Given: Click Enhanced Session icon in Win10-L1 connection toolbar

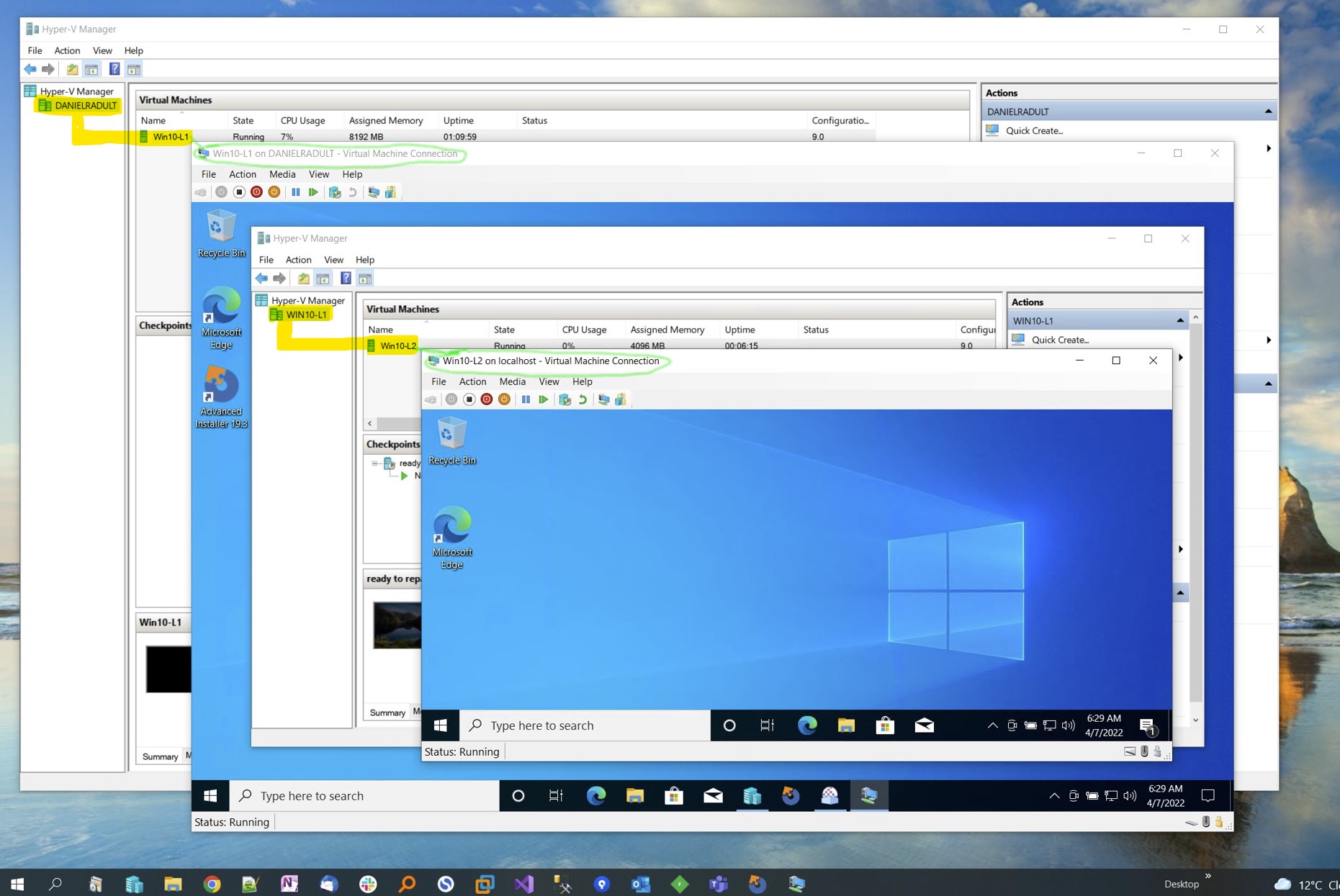Looking at the screenshot, I should coord(374,192).
